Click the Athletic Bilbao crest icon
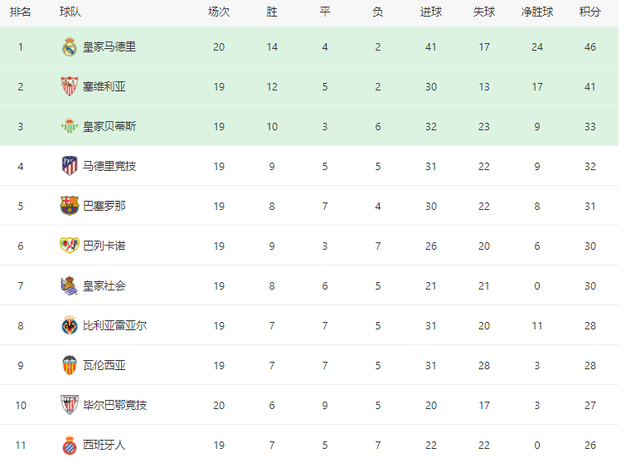Screen dimensions: 640x463 click(69, 405)
